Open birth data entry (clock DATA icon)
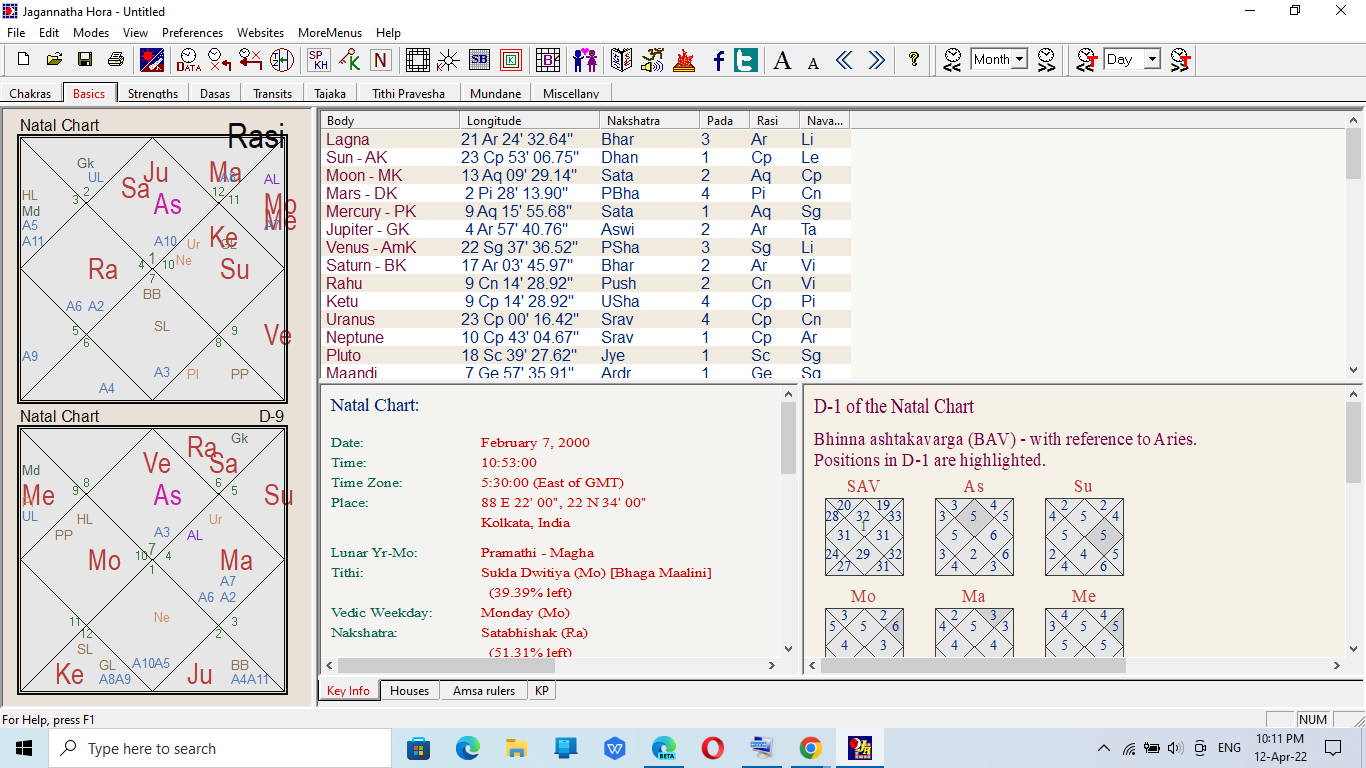 pos(188,60)
